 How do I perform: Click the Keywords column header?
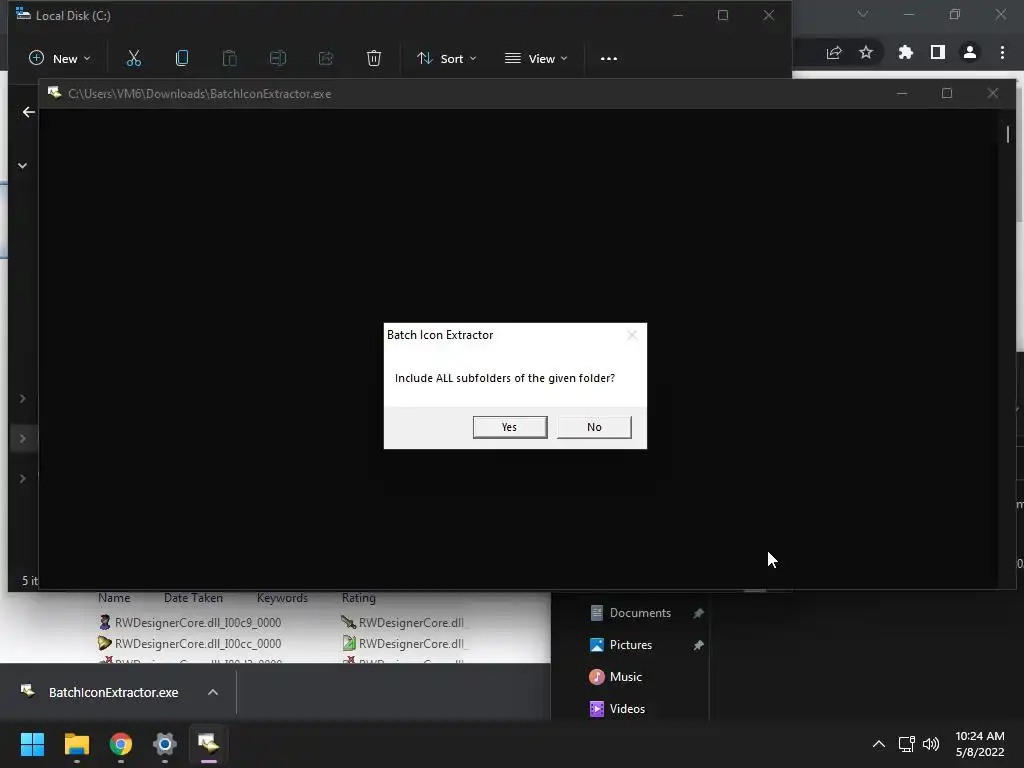(x=282, y=598)
